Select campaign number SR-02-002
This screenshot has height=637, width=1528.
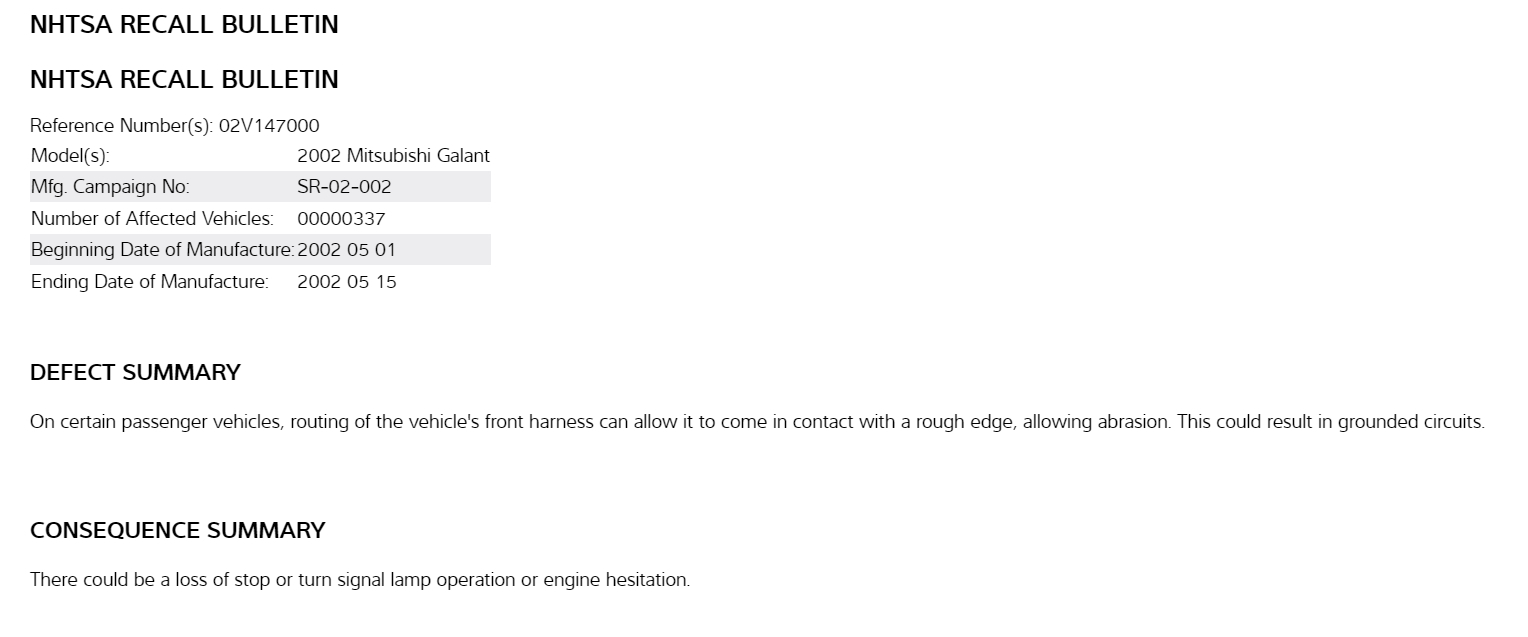[344, 187]
